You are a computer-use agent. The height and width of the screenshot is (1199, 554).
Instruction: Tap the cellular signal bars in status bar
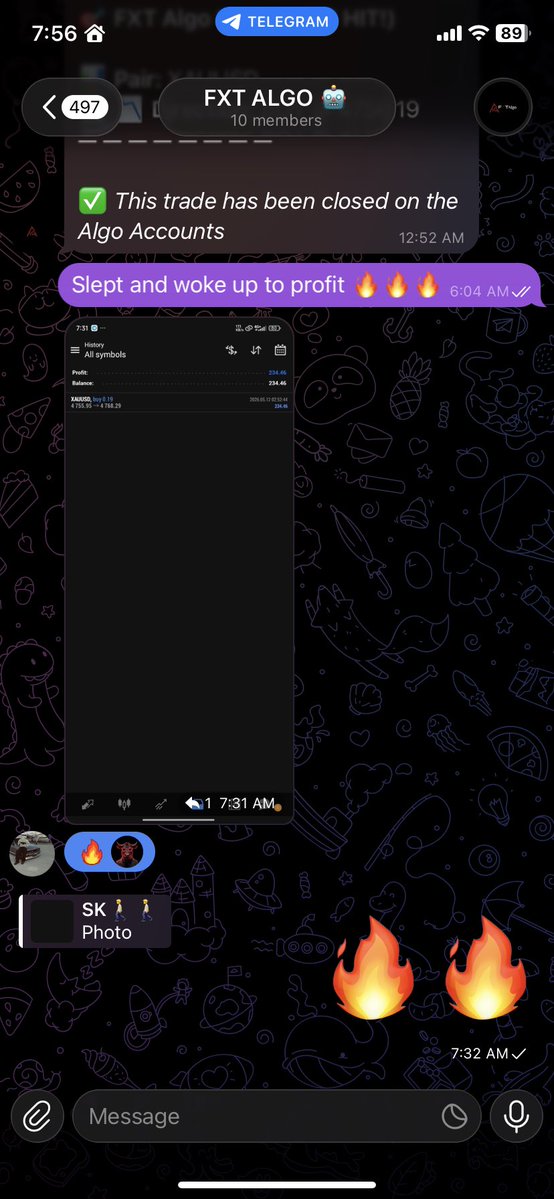(449, 34)
